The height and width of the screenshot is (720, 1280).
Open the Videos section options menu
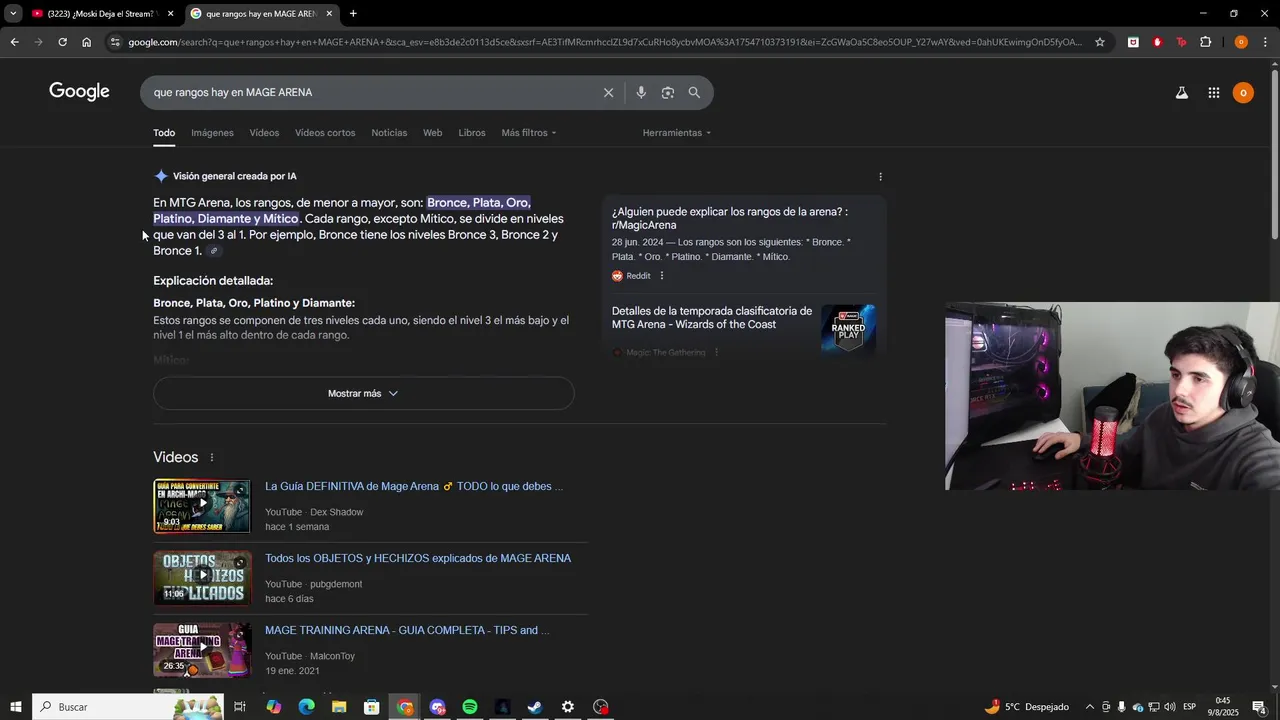(211, 457)
